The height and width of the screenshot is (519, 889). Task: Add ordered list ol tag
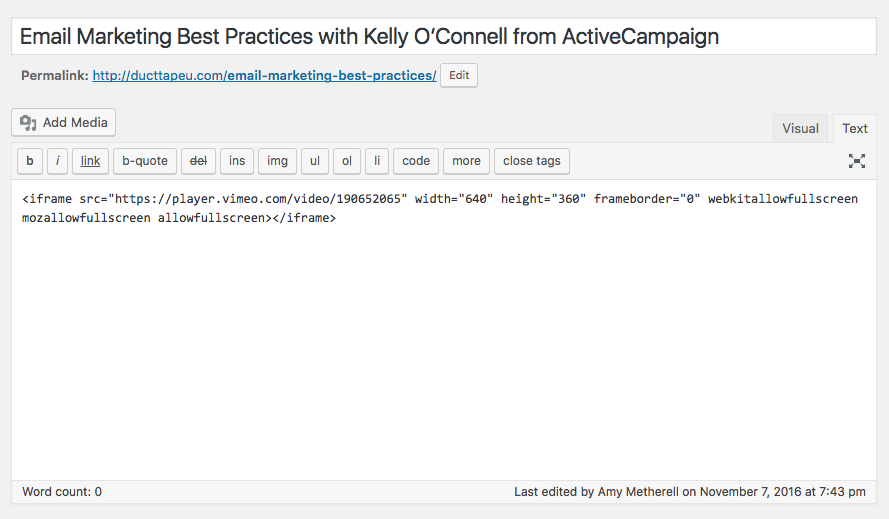(347, 161)
